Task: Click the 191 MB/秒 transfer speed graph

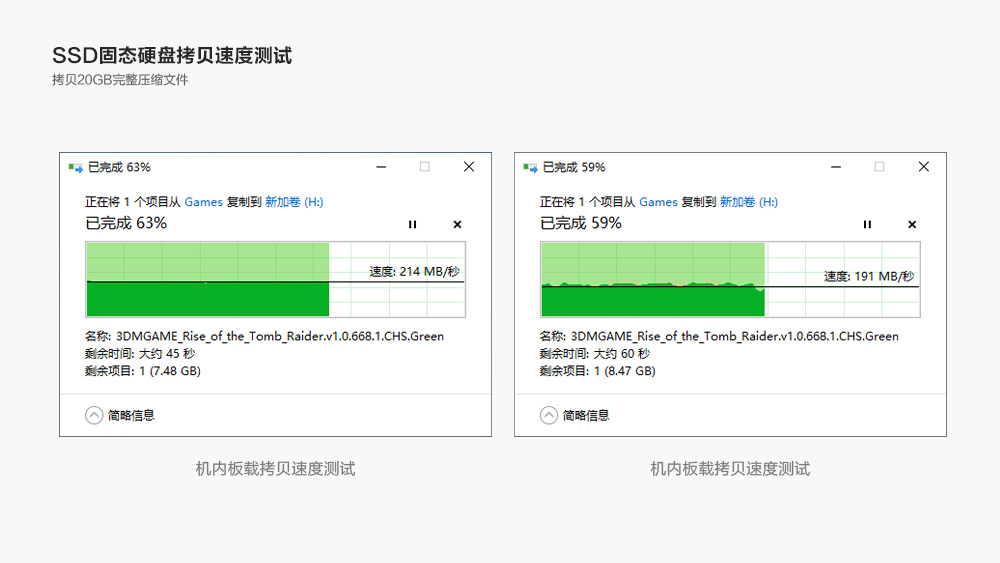Action: click(x=730, y=279)
